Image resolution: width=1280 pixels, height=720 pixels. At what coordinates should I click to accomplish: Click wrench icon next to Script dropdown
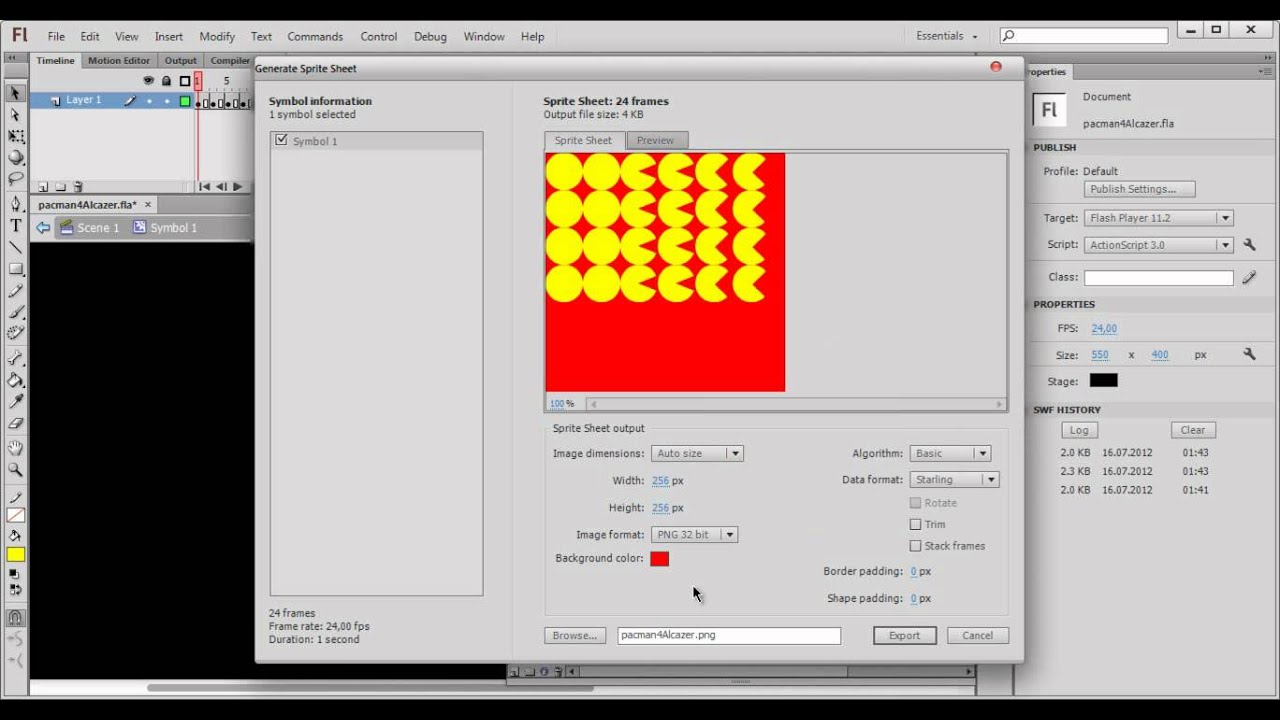click(1249, 244)
